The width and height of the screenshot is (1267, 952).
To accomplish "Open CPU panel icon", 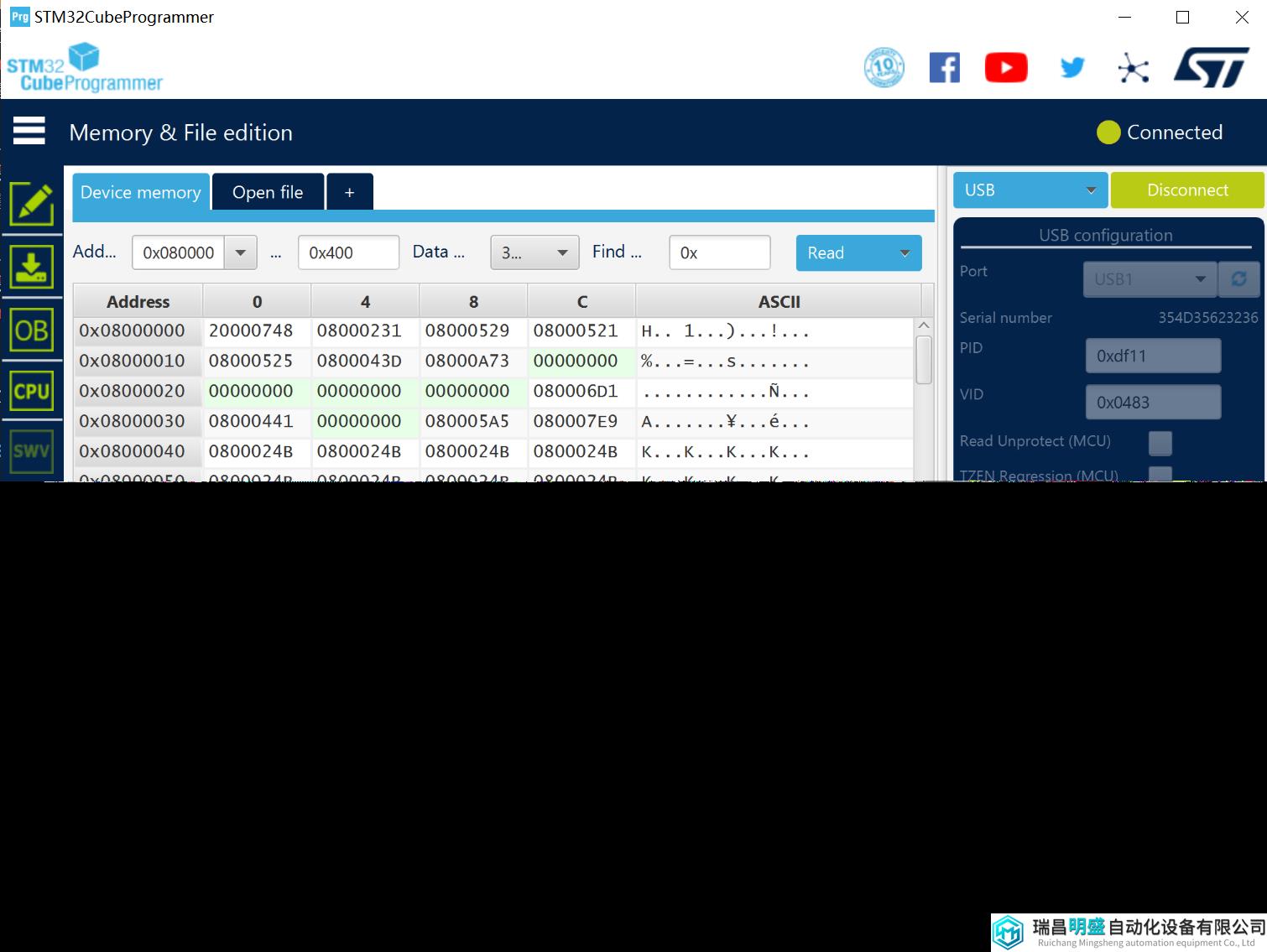I will pos(32,391).
